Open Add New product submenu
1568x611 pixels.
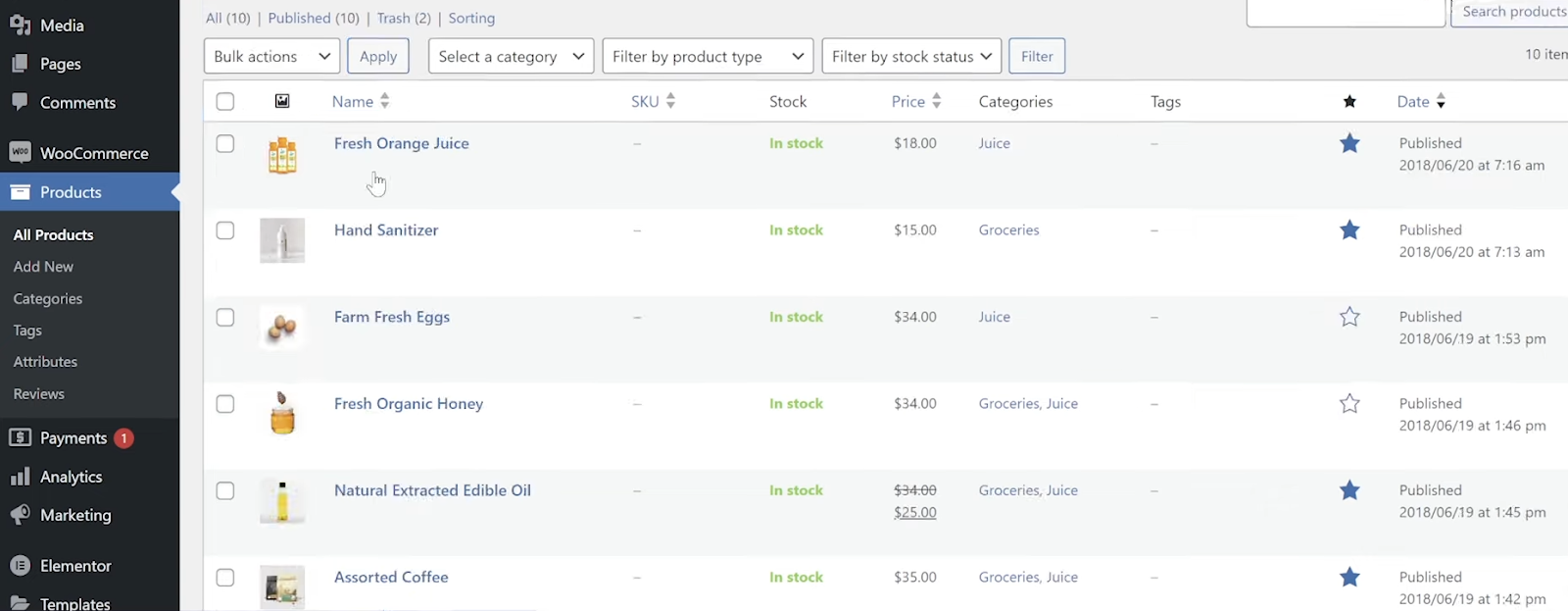tap(43, 267)
